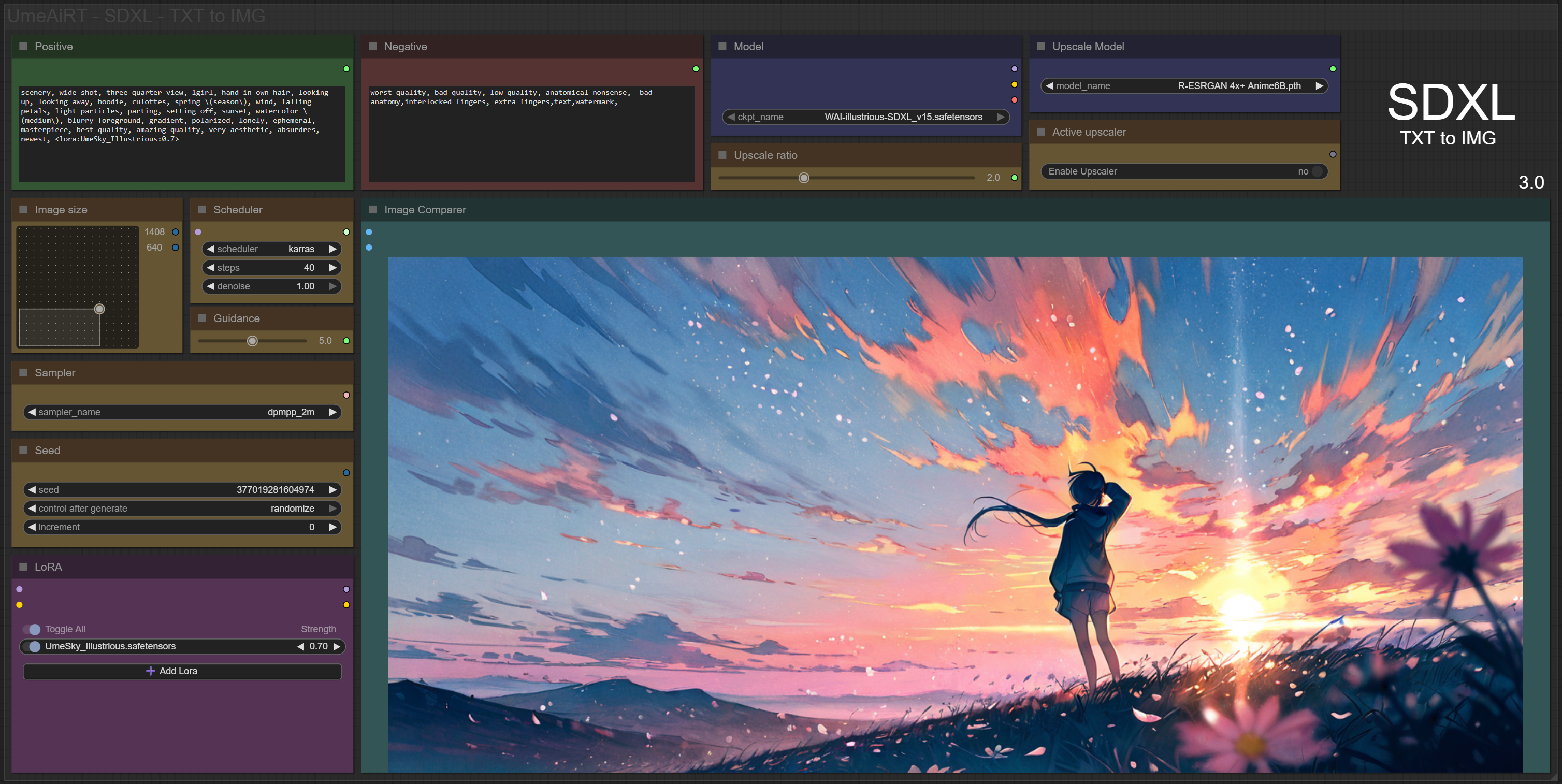Open the ckpt_name model dropdown
Viewport: 1562px width, 784px height.
pos(865,117)
